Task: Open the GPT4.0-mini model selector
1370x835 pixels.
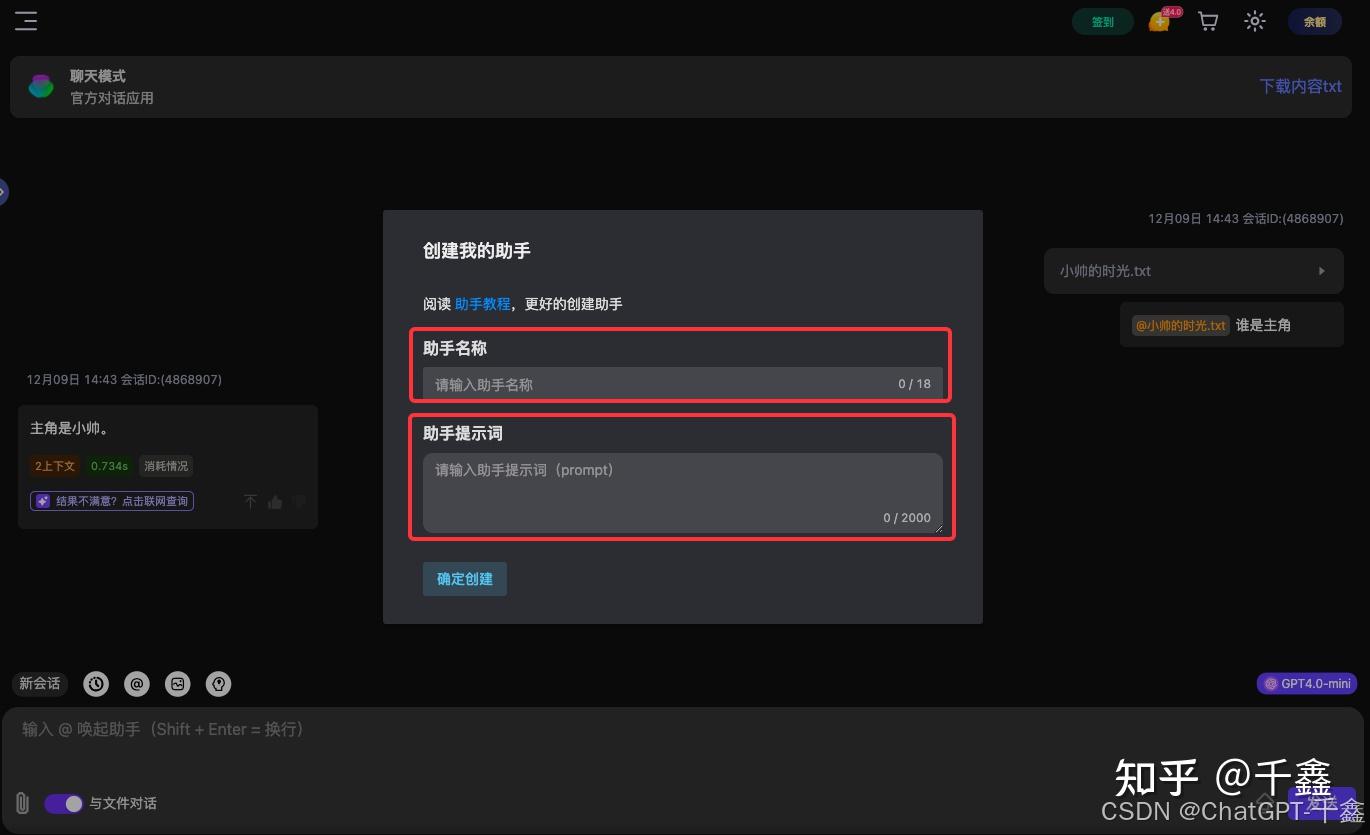Action: (1306, 684)
